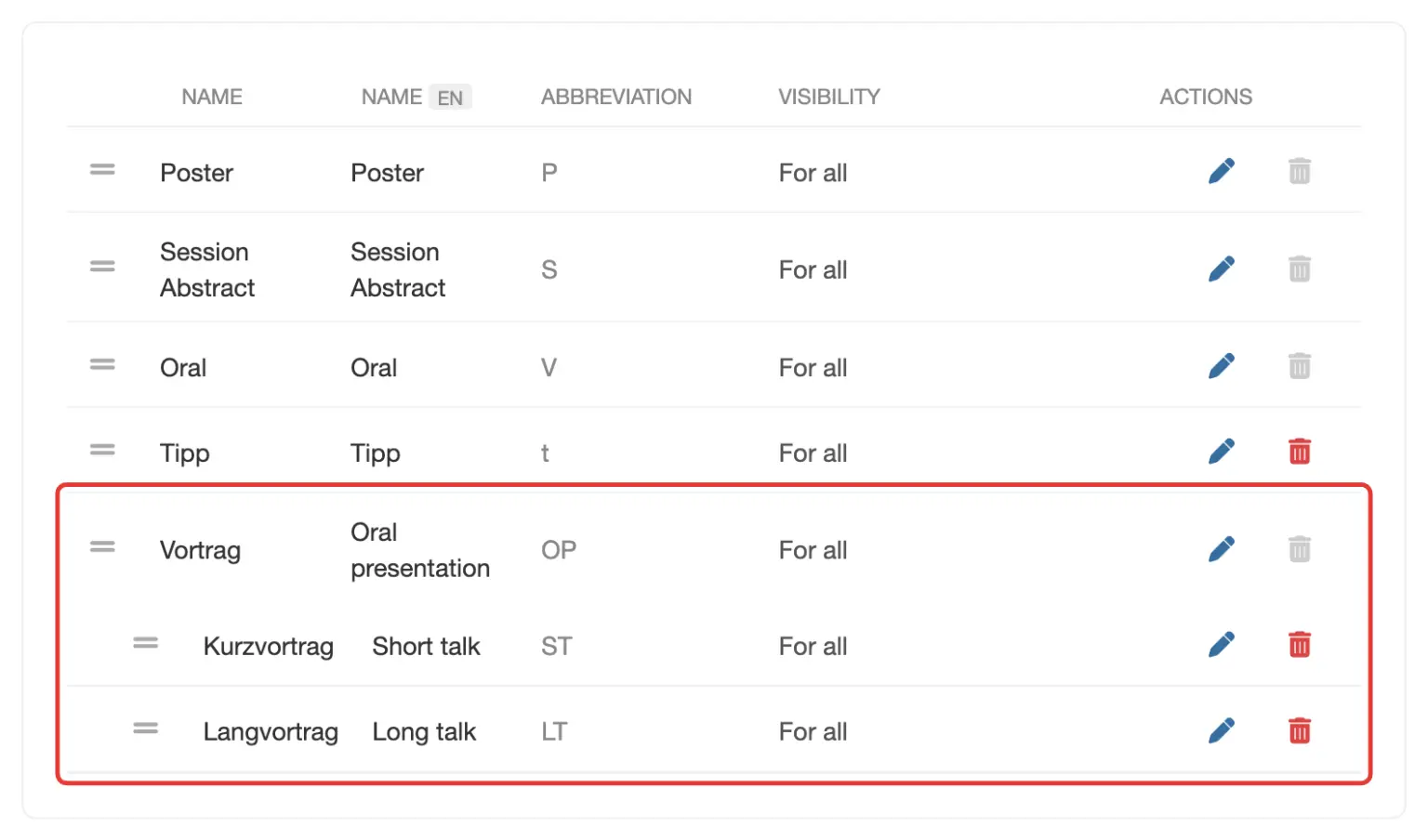1428x840 pixels.
Task: Click the ACTIONS column header
Action: pos(1206,97)
